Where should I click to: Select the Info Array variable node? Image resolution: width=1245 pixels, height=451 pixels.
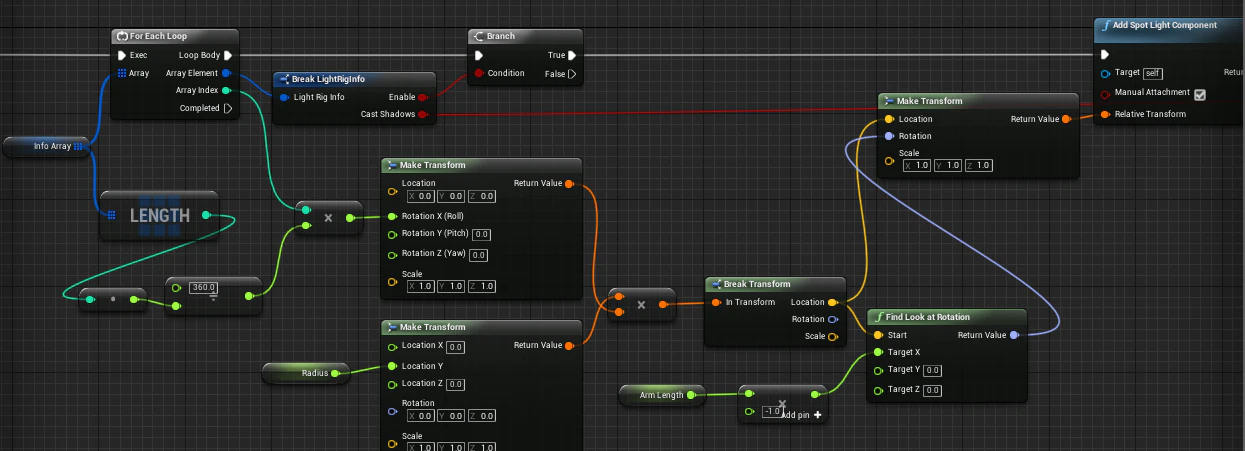(x=46, y=147)
